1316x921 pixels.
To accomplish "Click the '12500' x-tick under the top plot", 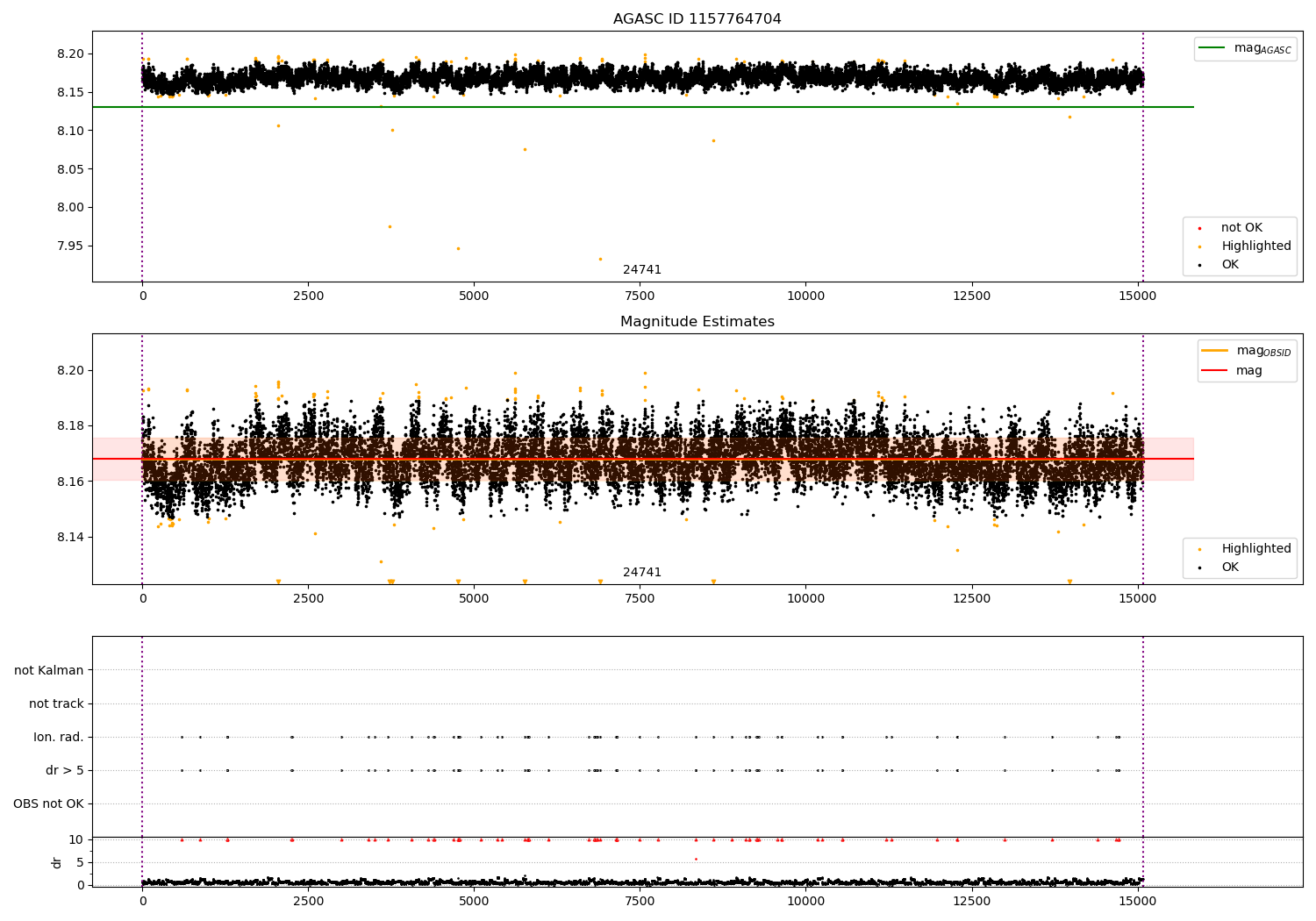I will click(x=972, y=296).
